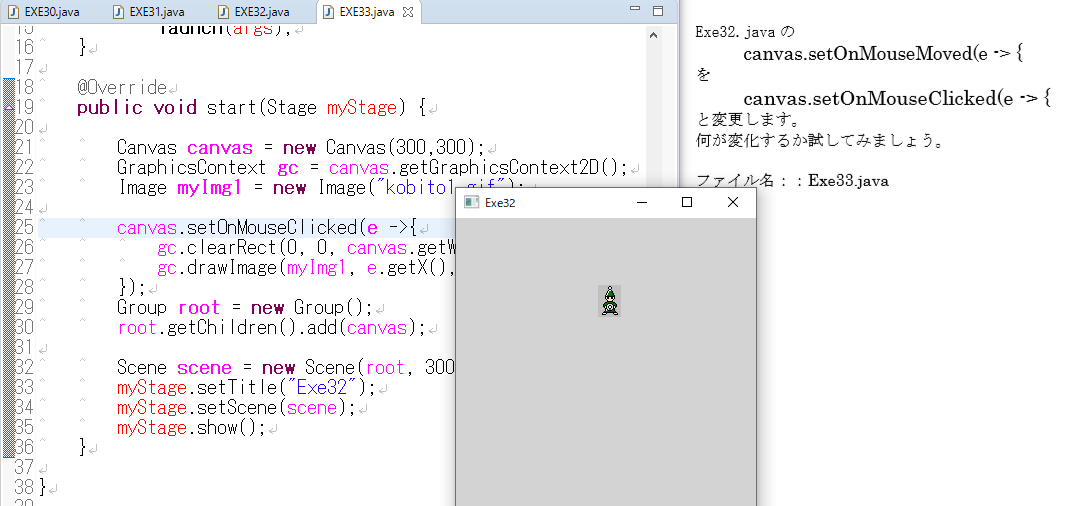Click the "root.getChildren().add(canvas);" line
The height and width of the screenshot is (506, 1070).
coord(272,328)
